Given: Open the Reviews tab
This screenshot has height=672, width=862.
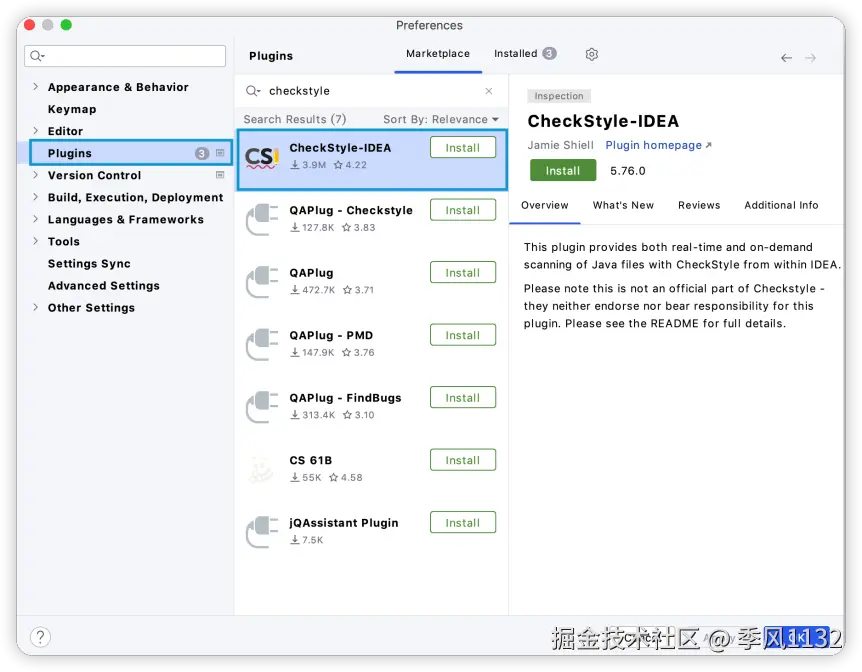Looking at the screenshot, I should [x=699, y=205].
